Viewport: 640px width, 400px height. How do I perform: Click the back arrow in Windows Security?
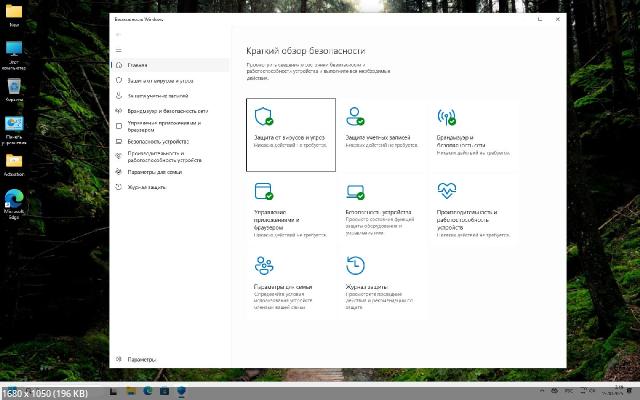119,34
